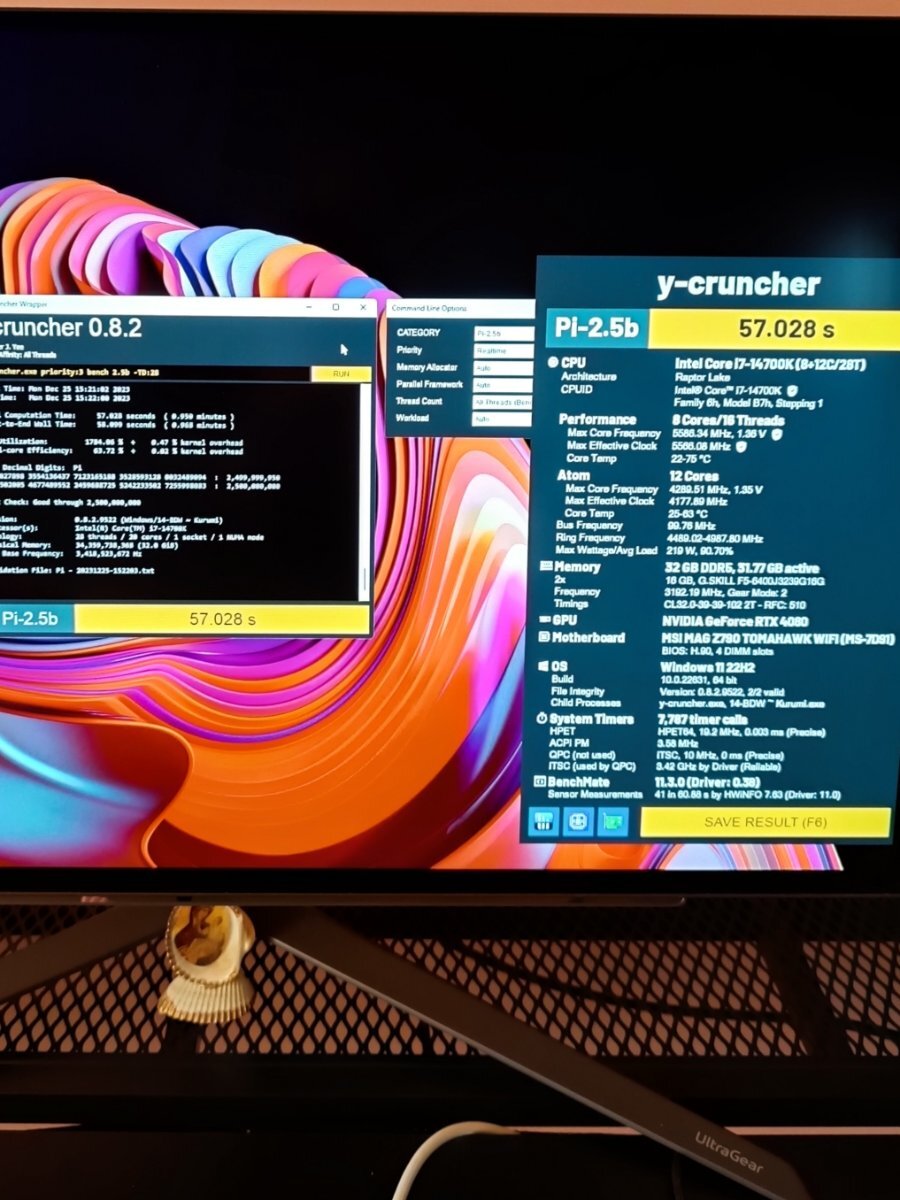Click the y-cruncher 0.8.2 wrapper heading

click(70, 329)
